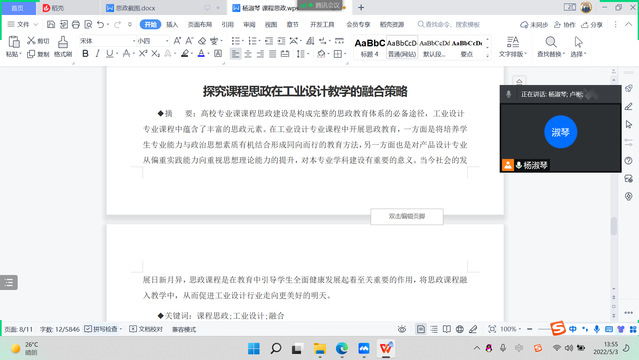Expand the File menu dropdown
The width and height of the screenshot is (639, 360).
click(x=23, y=24)
